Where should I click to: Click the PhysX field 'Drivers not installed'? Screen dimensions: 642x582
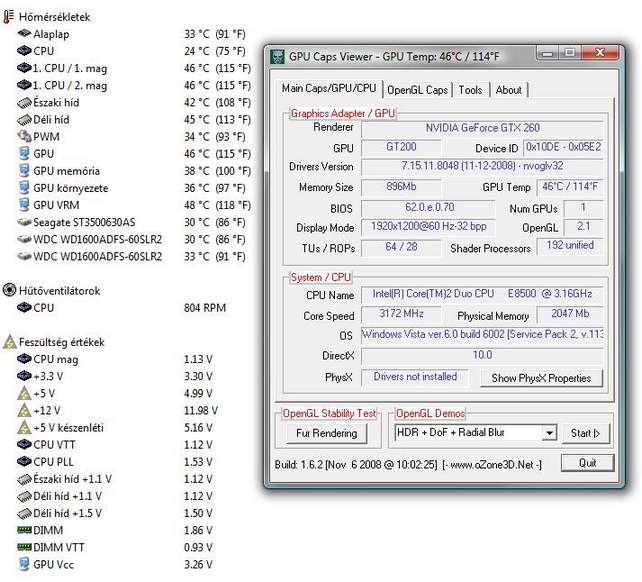click(415, 377)
